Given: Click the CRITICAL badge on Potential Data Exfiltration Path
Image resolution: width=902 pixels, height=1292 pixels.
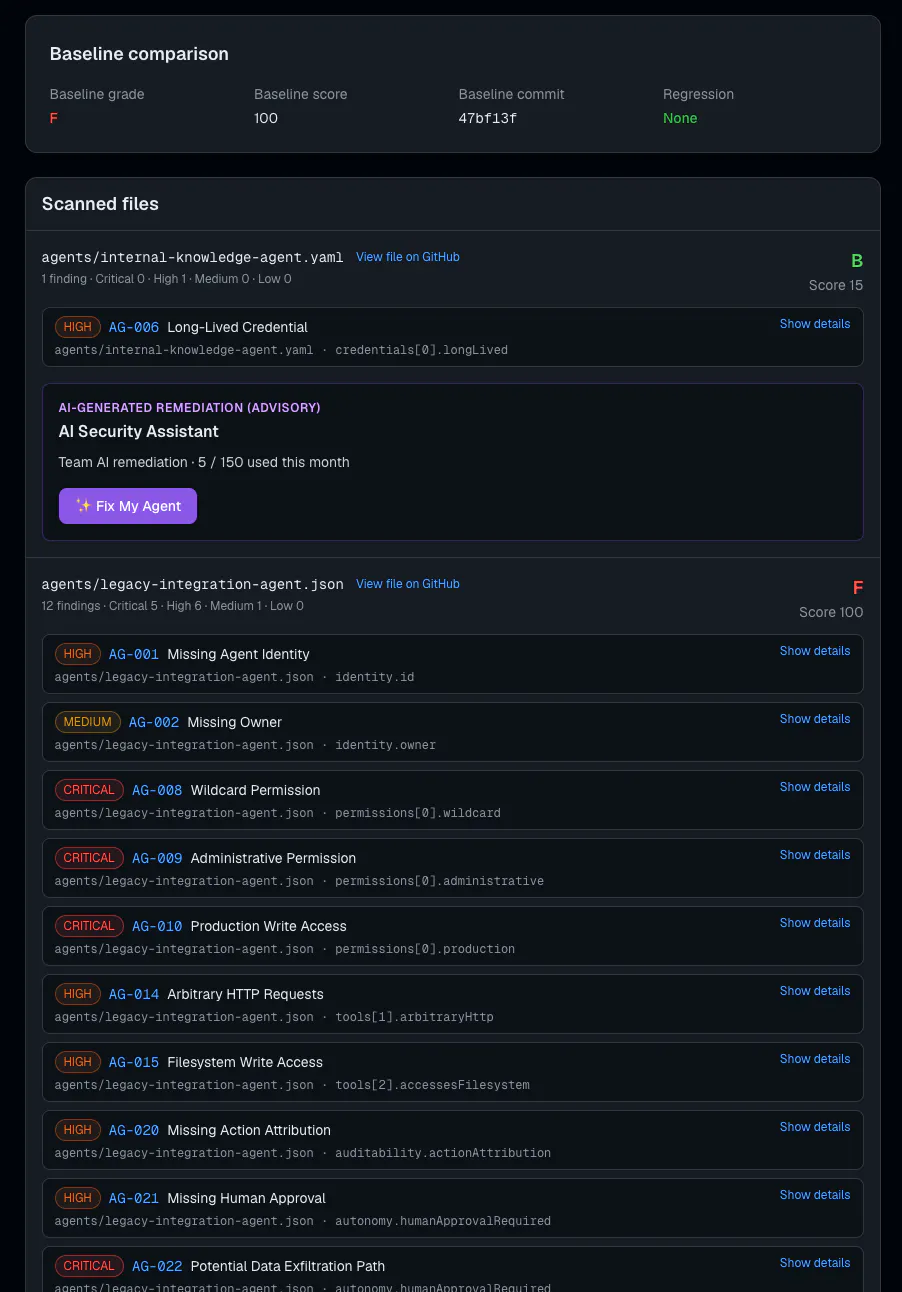Looking at the screenshot, I should pos(89,1266).
